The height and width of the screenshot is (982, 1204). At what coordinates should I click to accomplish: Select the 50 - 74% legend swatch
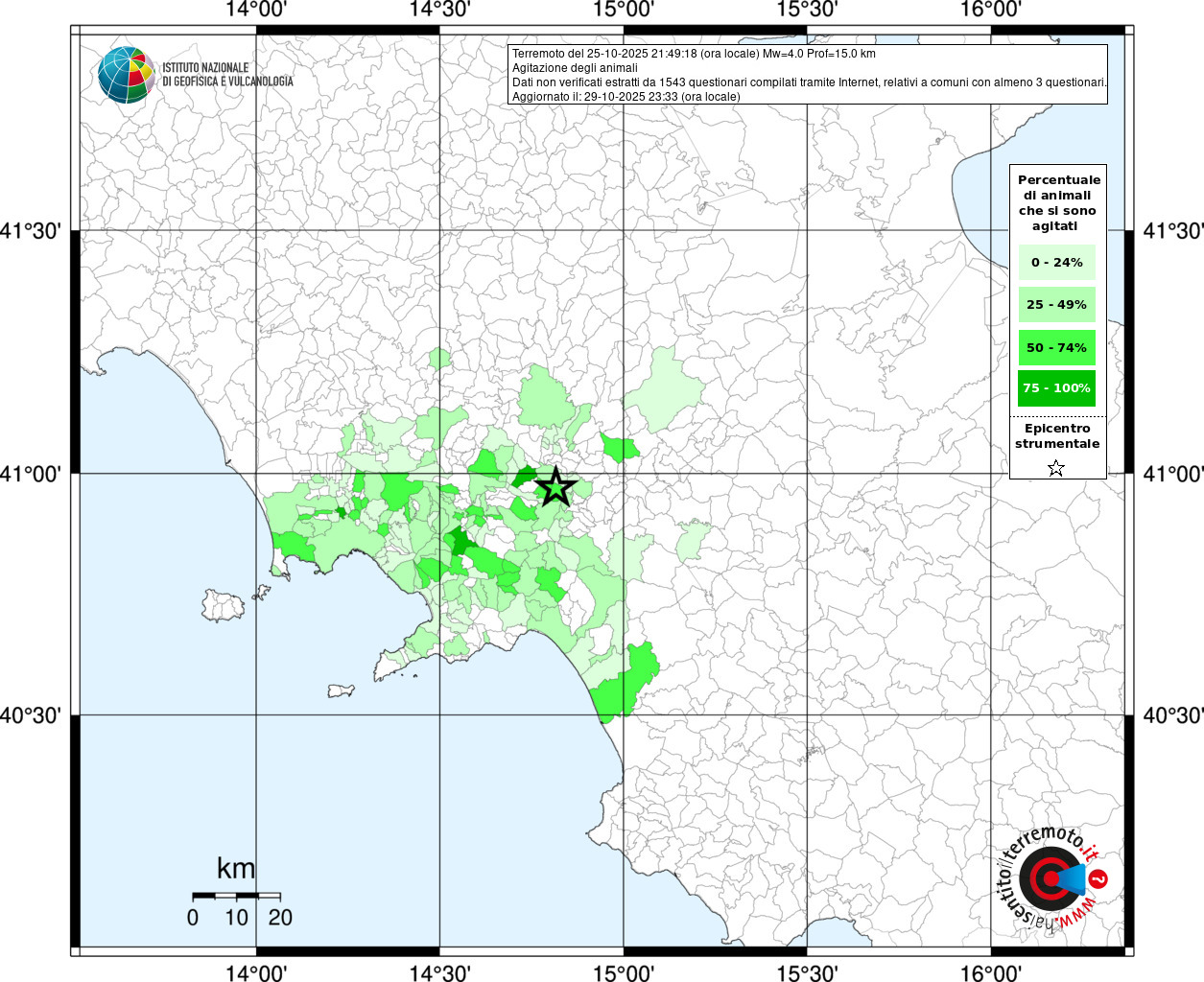coord(1056,347)
